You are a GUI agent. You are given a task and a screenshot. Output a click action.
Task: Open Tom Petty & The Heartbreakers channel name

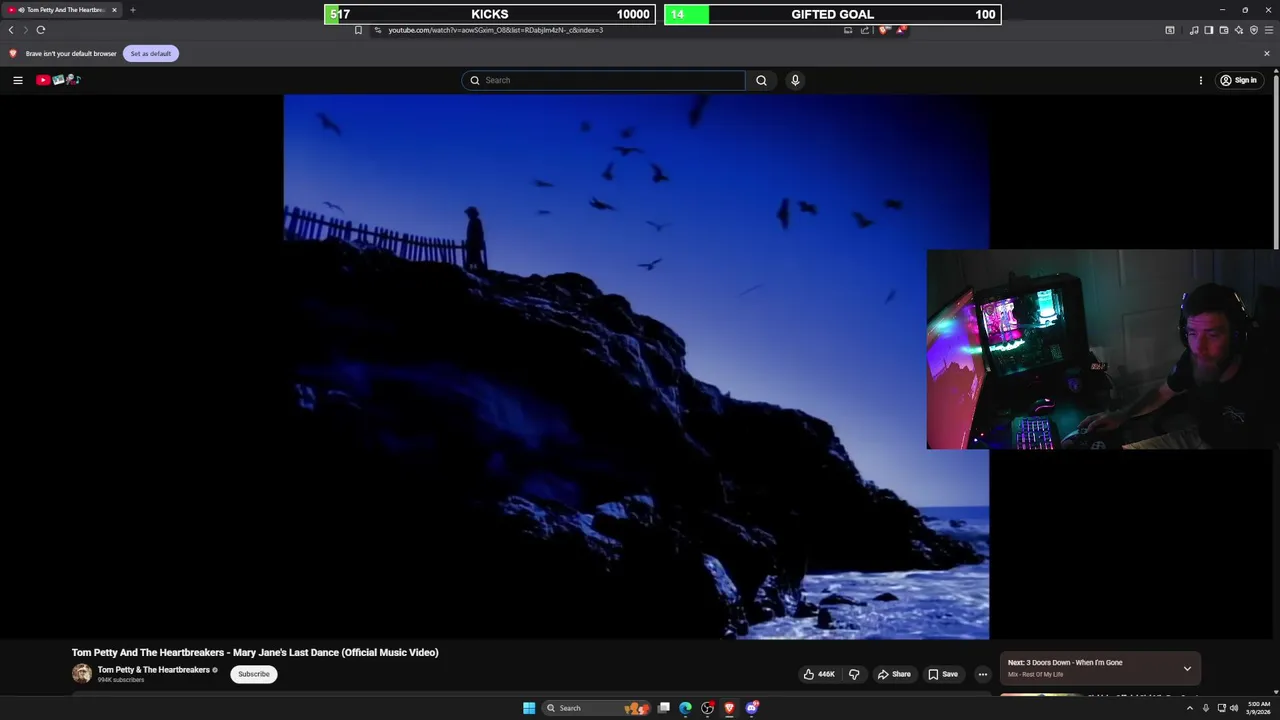(153, 670)
